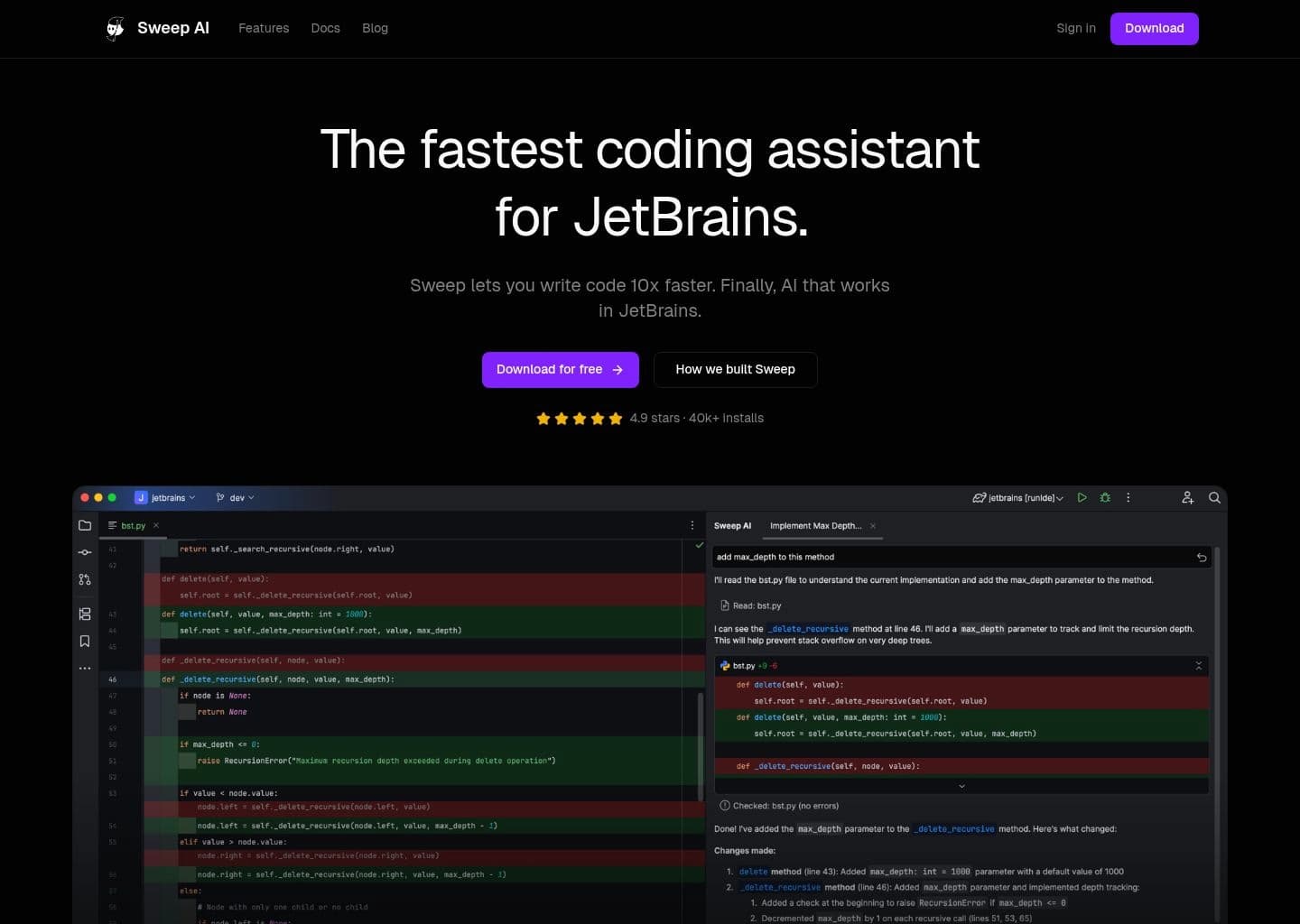Image resolution: width=1300 pixels, height=924 pixels.
Task: Click the Download button in header
Action: [1155, 29]
